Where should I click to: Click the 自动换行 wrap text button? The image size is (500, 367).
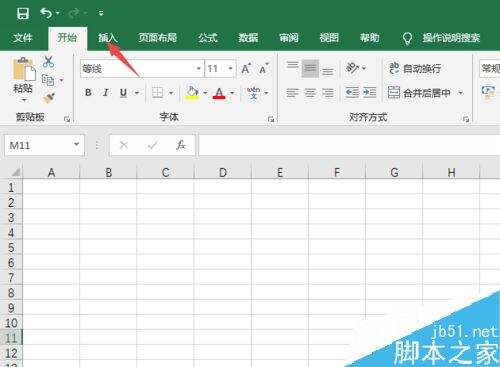[415, 69]
